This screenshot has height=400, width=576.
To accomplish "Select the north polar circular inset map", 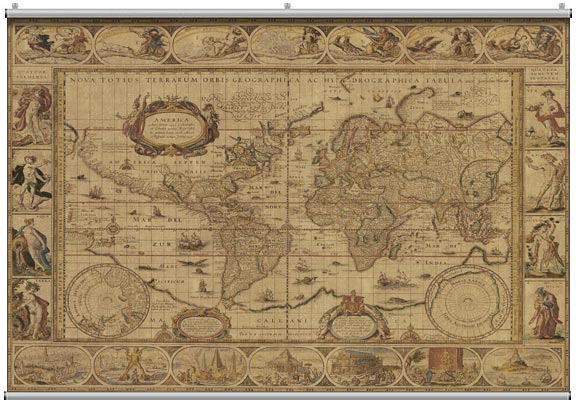I will click(x=108, y=300).
